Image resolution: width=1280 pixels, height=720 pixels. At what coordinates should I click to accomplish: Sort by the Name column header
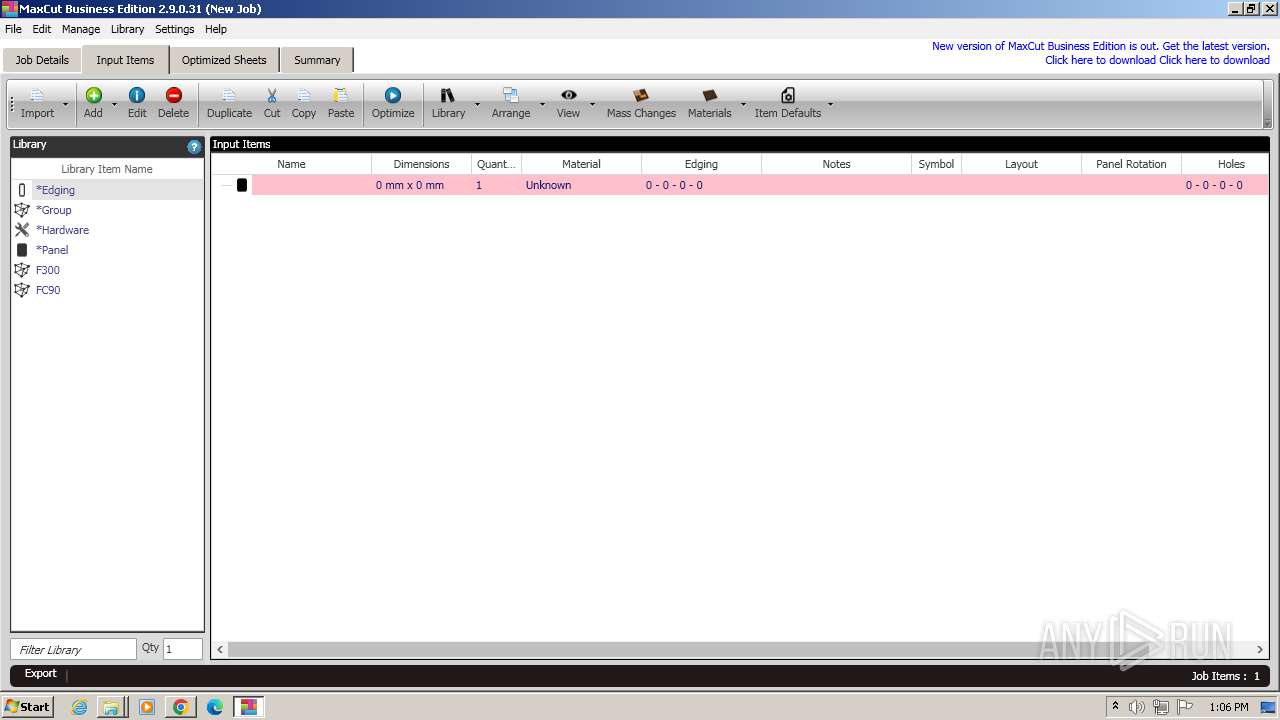pyautogui.click(x=291, y=164)
